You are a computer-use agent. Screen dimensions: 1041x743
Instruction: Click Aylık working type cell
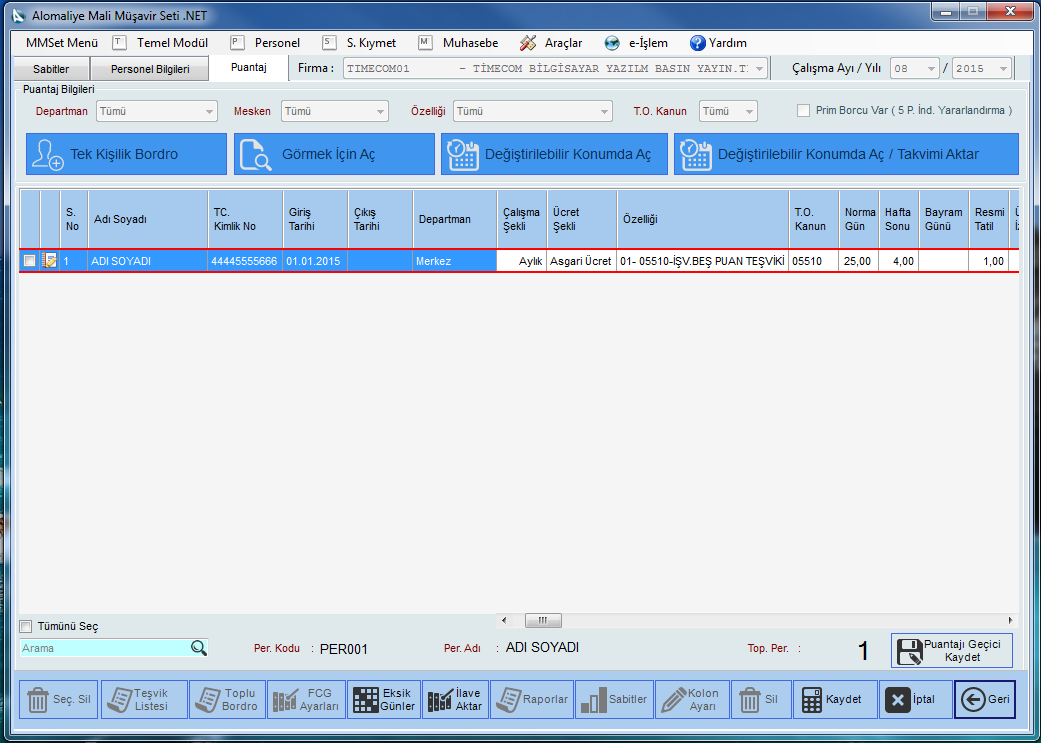(x=522, y=261)
